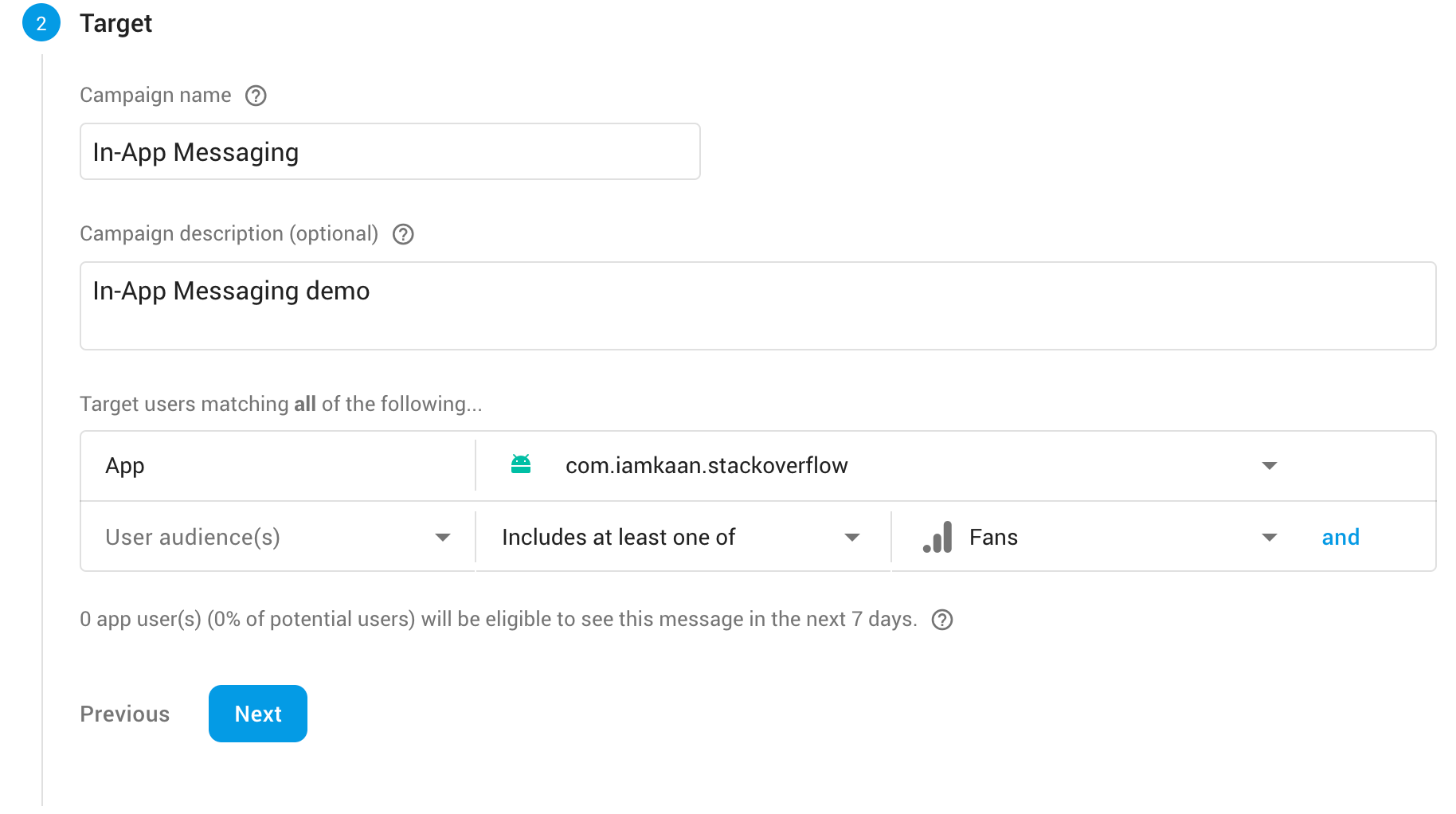Click the Next button
This screenshot has height=814, width=1456.
point(258,714)
